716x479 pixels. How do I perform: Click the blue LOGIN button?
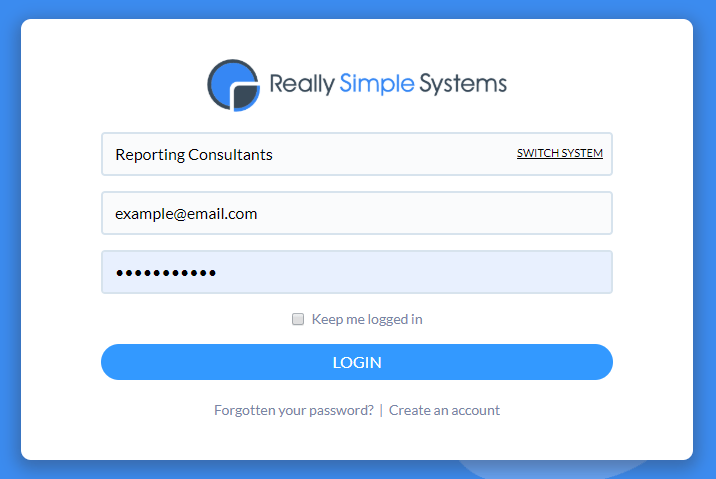pyautogui.click(x=357, y=362)
